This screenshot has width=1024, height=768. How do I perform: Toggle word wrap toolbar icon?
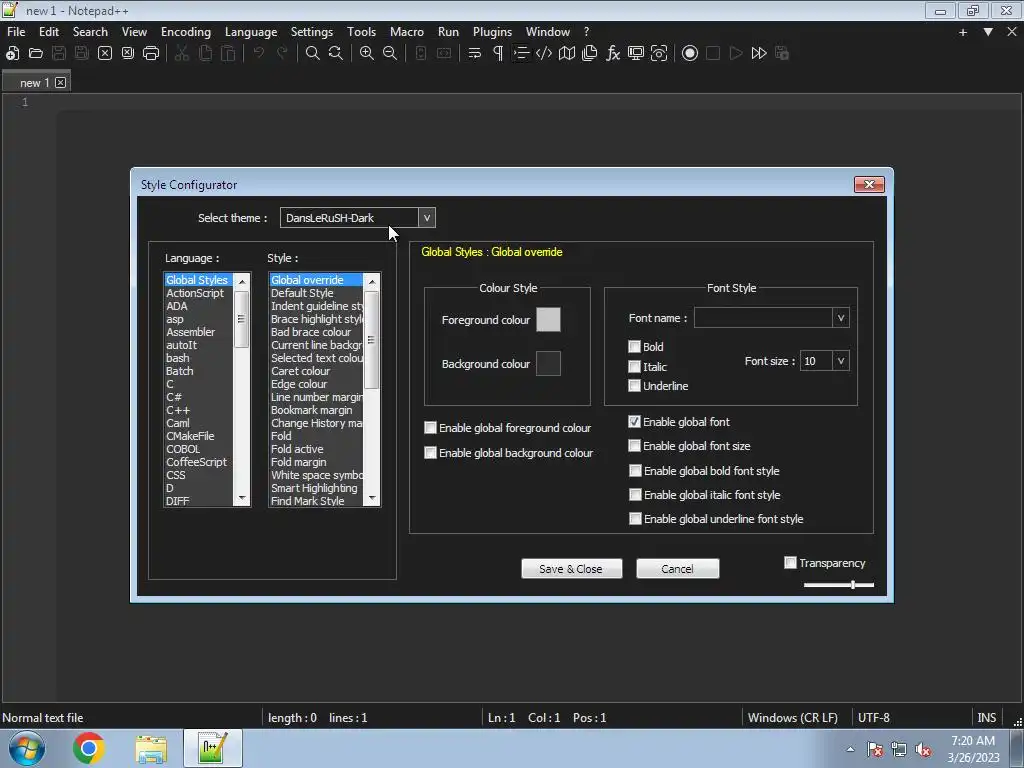(x=475, y=54)
